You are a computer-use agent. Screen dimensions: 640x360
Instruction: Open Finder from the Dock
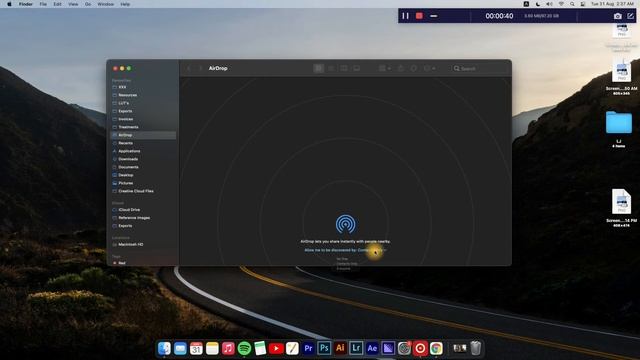[x=164, y=348]
